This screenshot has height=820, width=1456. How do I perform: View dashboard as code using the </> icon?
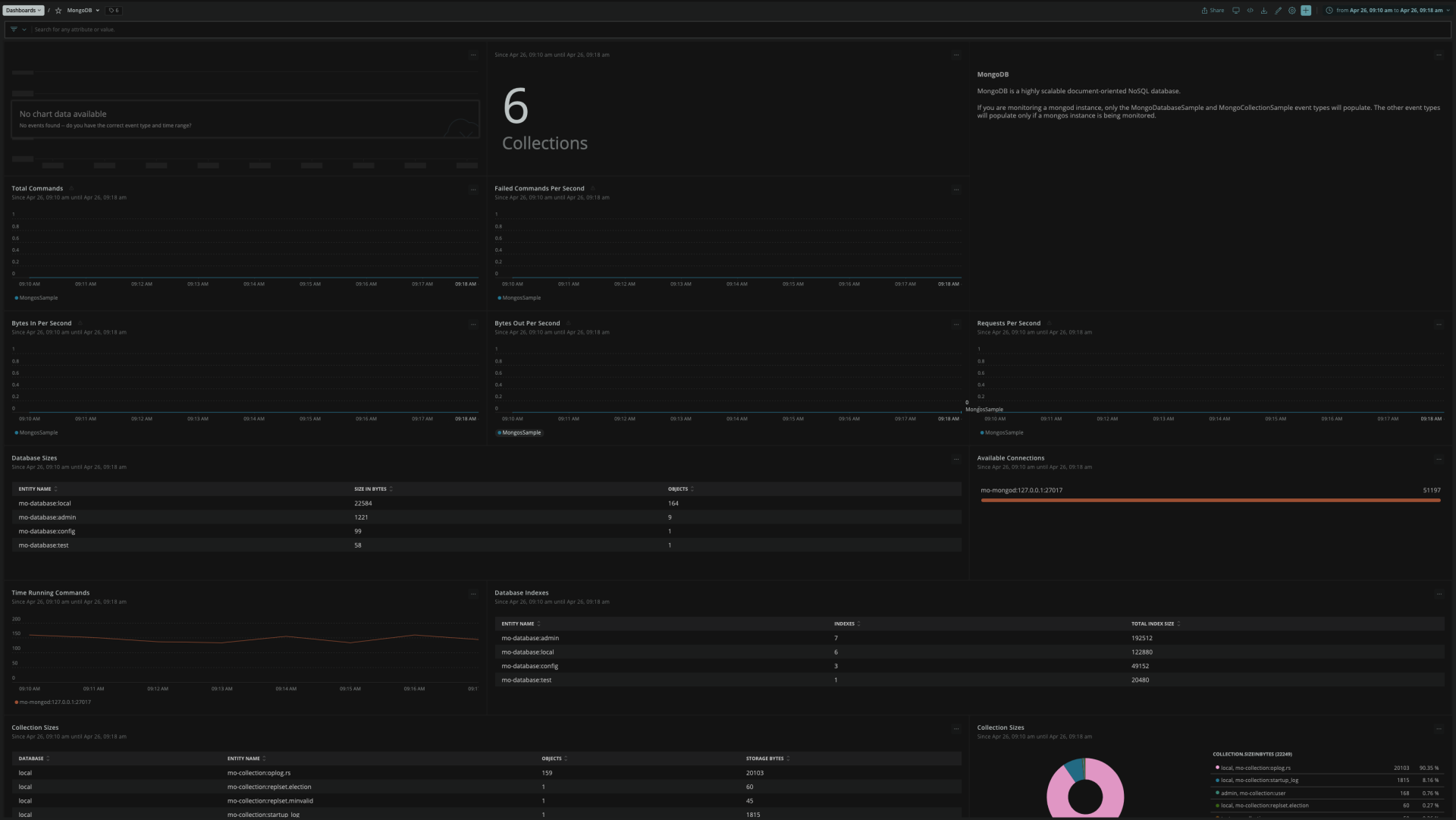pyautogui.click(x=1250, y=10)
